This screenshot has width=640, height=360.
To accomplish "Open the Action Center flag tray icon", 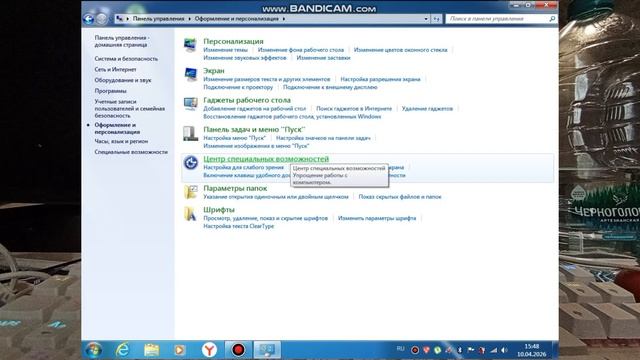I will [471, 350].
